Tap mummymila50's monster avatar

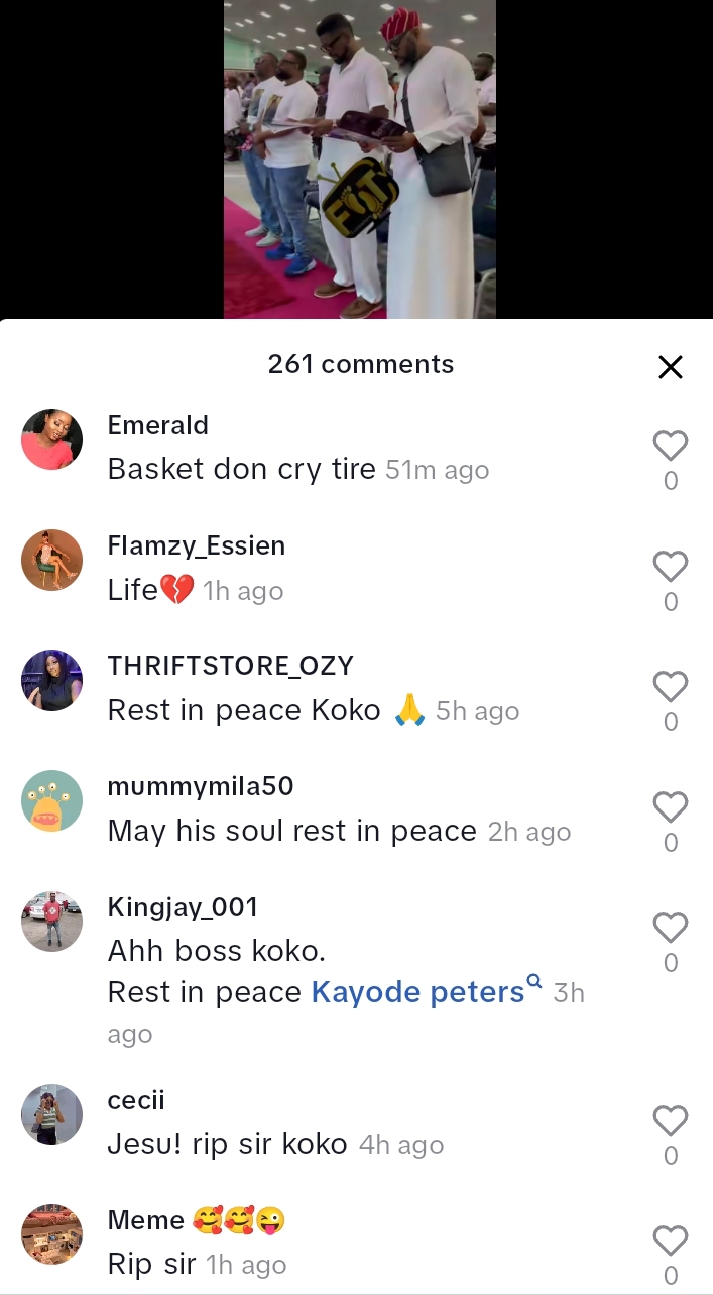point(52,801)
